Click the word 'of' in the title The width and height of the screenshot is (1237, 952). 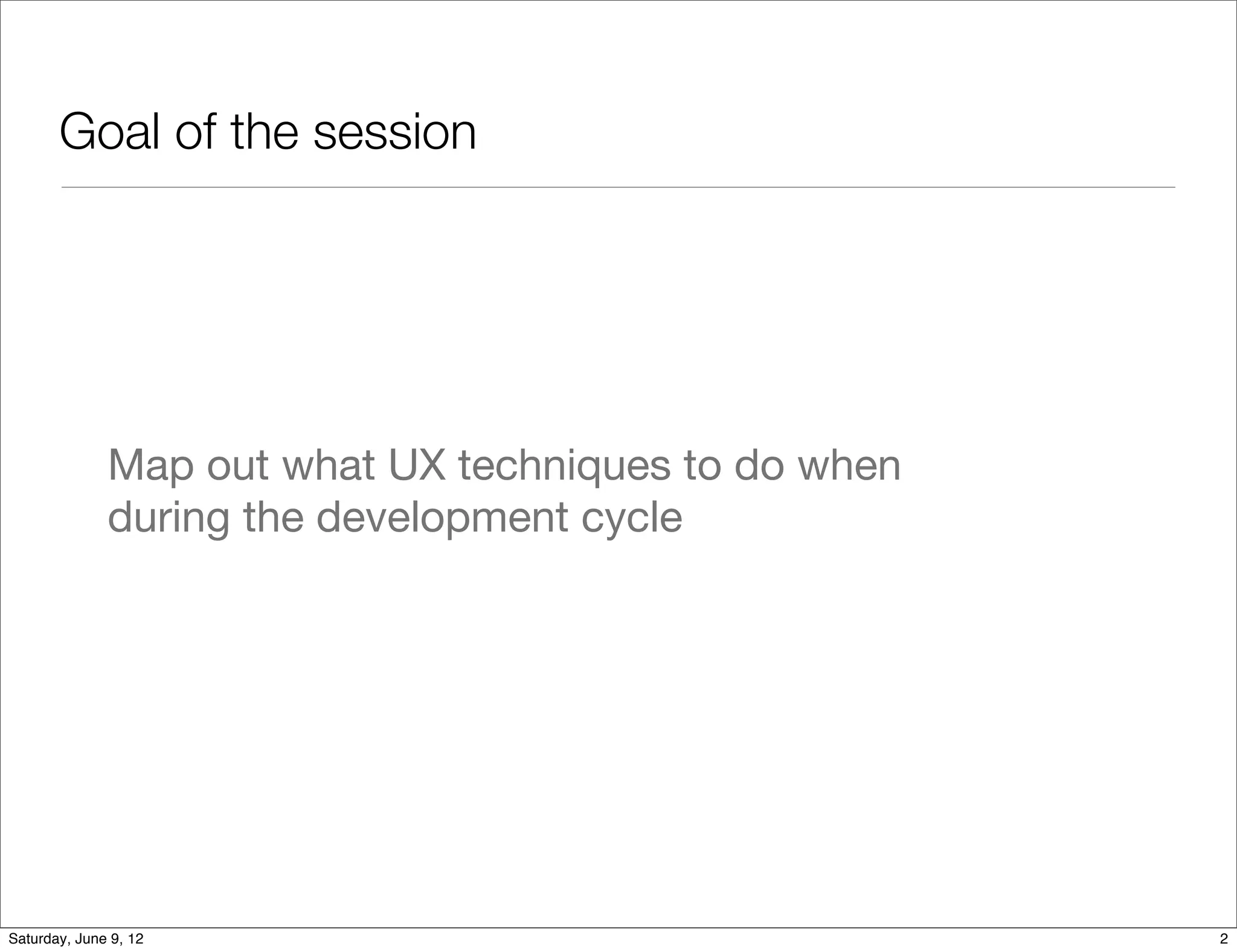(195, 132)
